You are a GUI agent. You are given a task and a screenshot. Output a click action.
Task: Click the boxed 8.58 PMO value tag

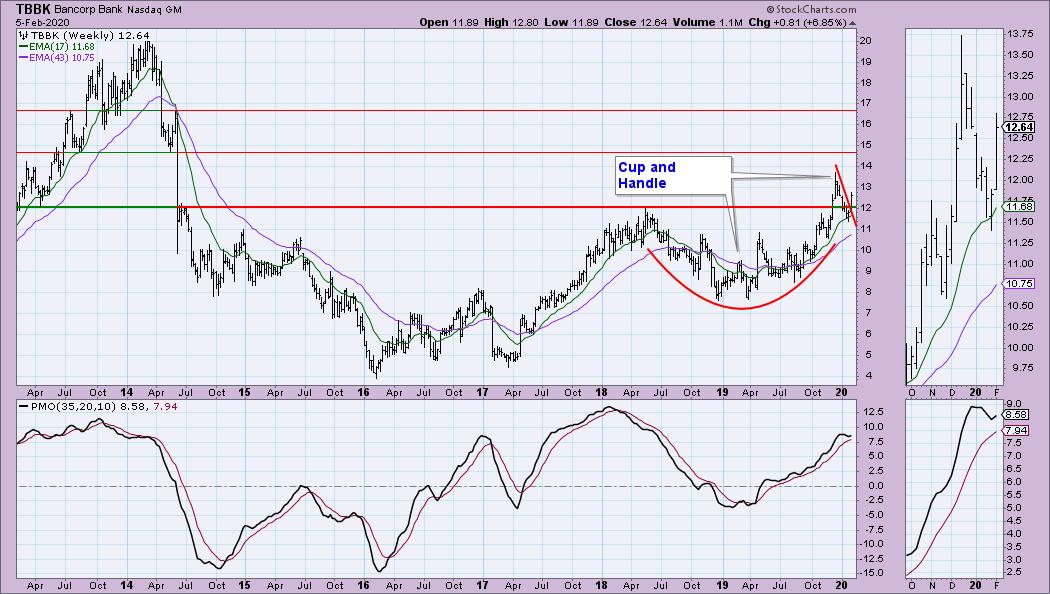(1015, 415)
